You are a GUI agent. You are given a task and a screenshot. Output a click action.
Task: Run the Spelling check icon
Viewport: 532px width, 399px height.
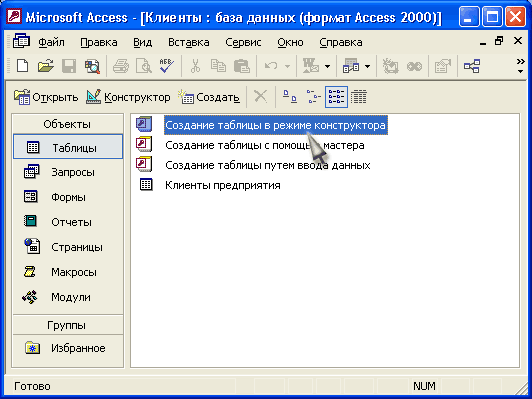[167, 65]
